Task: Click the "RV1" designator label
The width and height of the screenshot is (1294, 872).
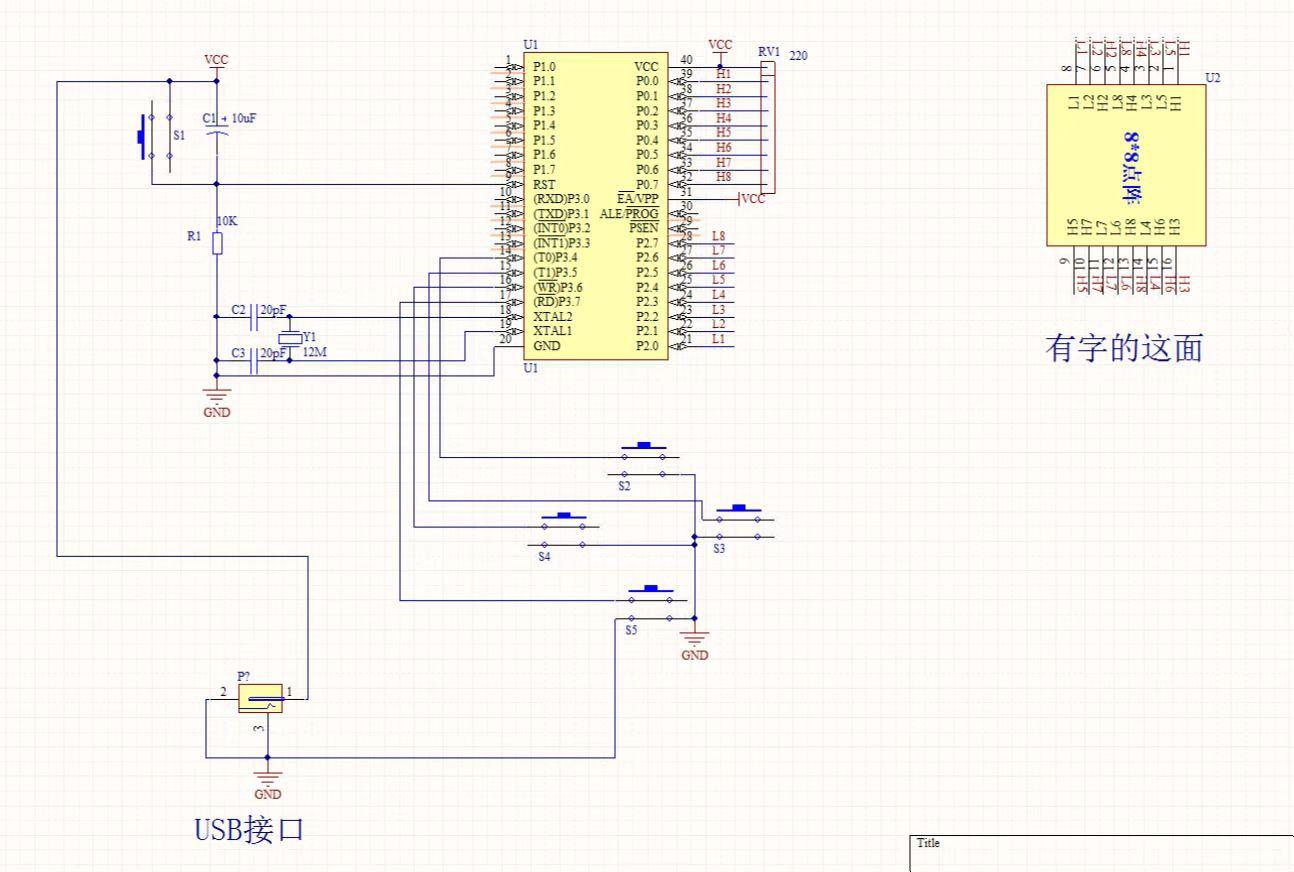Action: pyautogui.click(x=770, y=50)
